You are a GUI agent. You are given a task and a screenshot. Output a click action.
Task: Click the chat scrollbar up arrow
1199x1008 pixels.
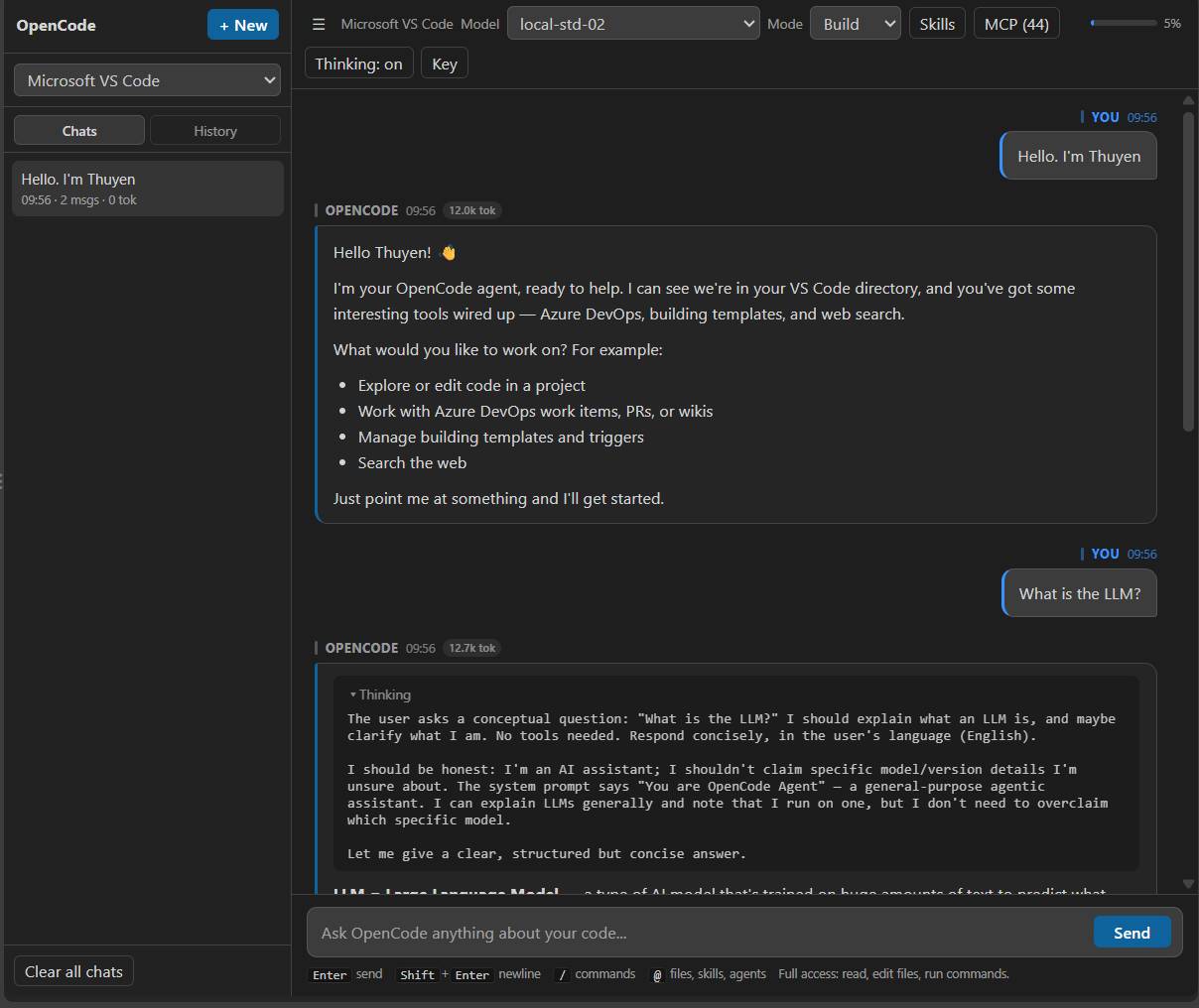(x=1188, y=100)
